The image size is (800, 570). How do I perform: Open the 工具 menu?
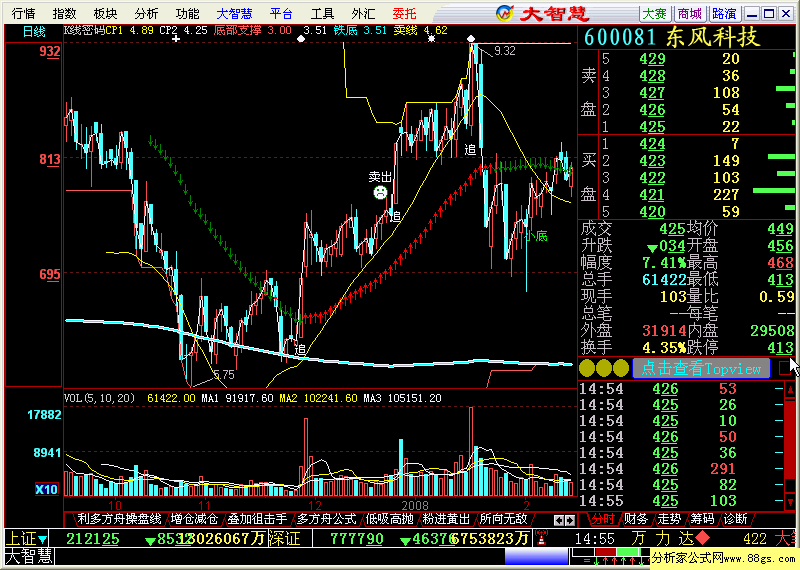(x=322, y=13)
